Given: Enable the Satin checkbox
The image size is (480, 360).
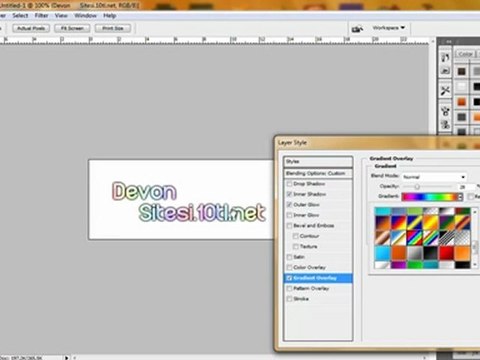Looking at the screenshot, I should point(289,257).
